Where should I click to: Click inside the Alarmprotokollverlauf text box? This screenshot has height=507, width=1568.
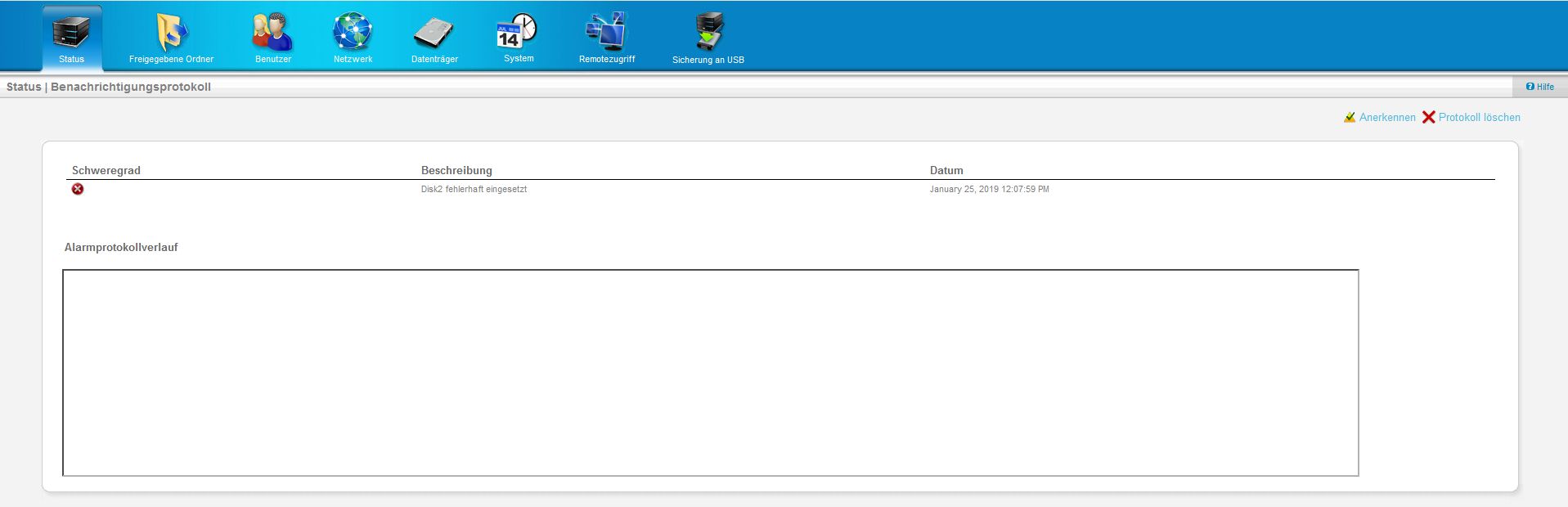pyautogui.click(x=710, y=372)
